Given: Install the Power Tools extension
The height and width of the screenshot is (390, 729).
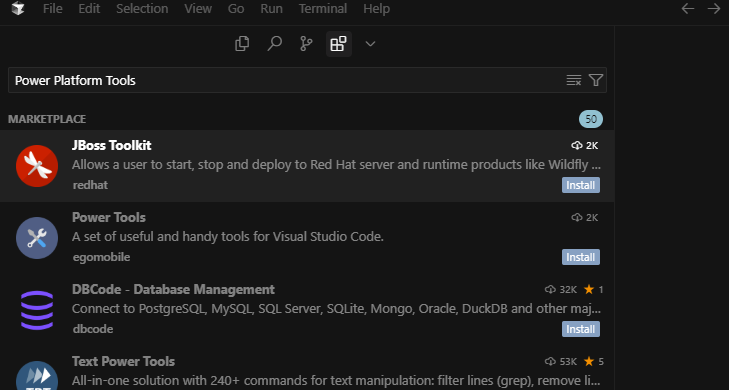Looking at the screenshot, I should [581, 257].
